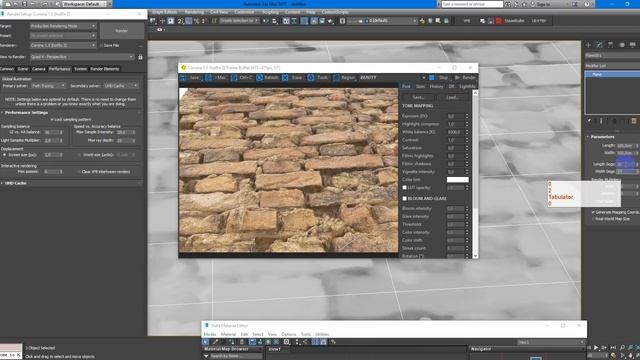Click lock icon beside View to Render
Screen dimensions: 640x360
coord(140,57)
